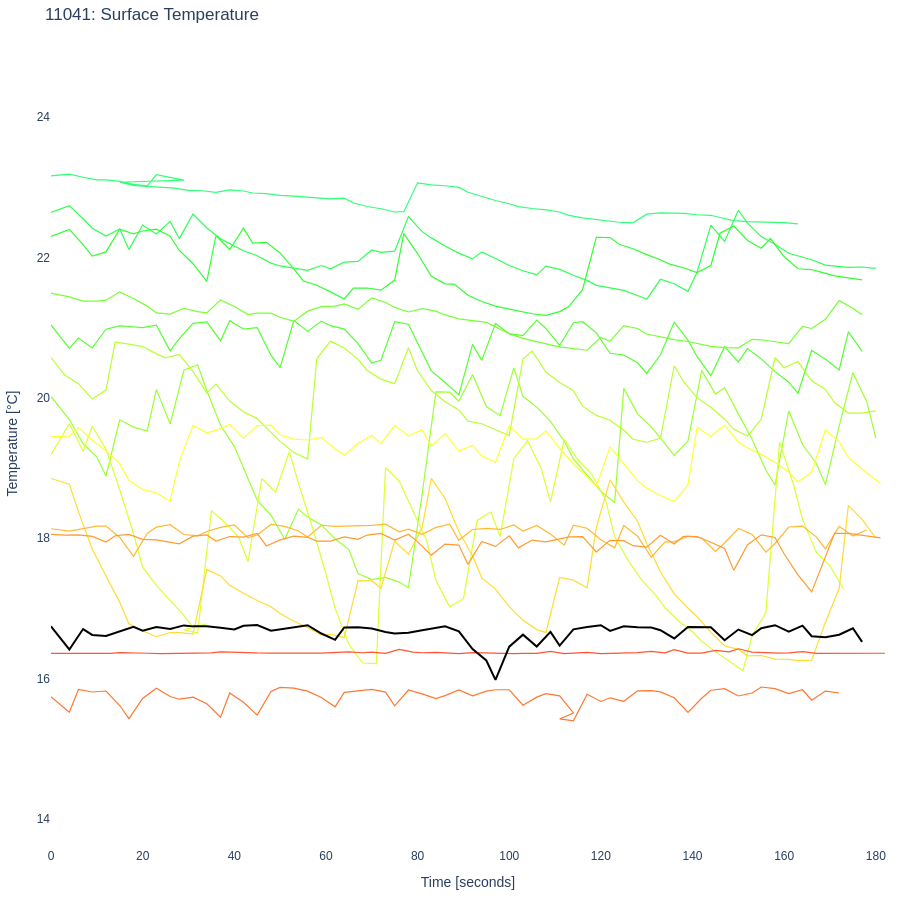
Task: Click the x-axis tick label 100
Action: [x=509, y=856]
